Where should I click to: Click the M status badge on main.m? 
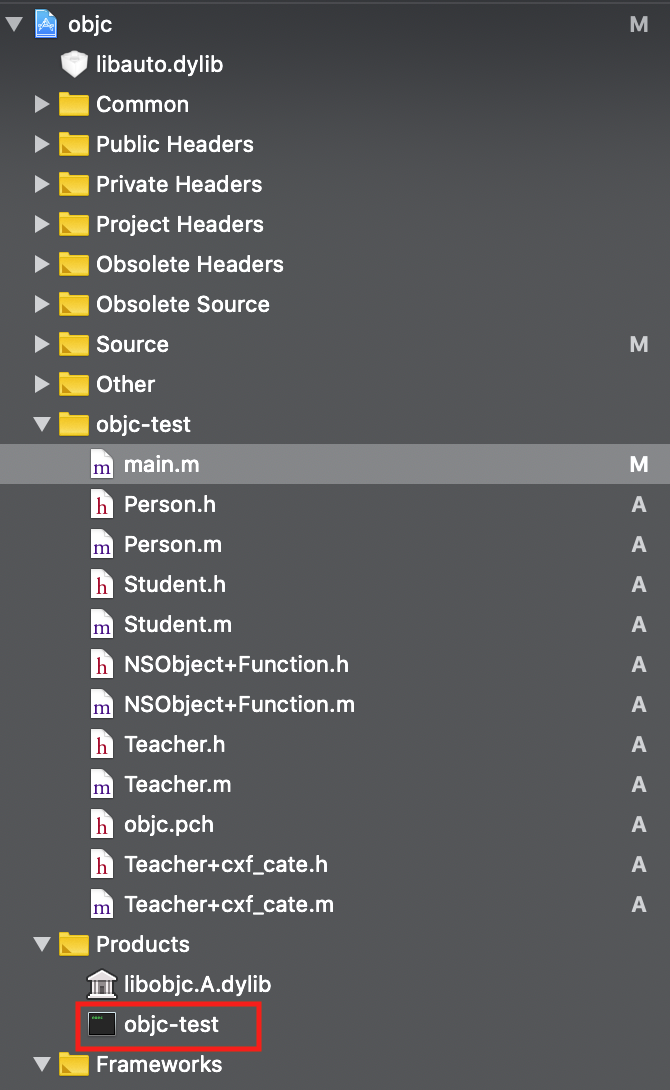pyautogui.click(x=639, y=465)
